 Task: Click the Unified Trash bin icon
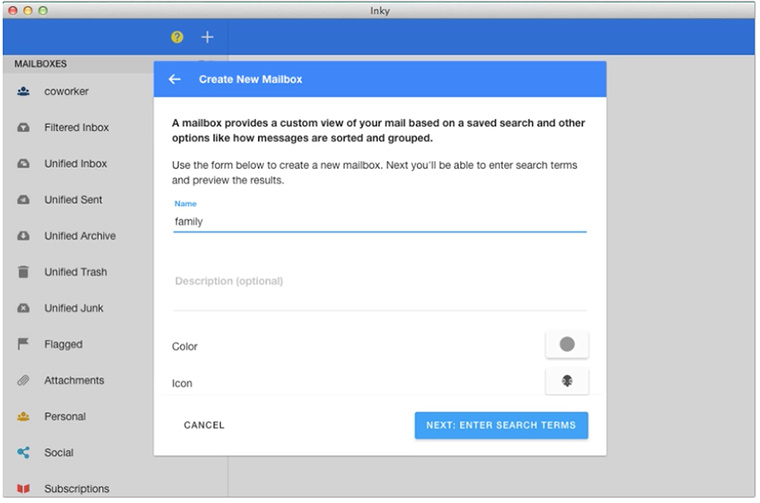[23, 272]
